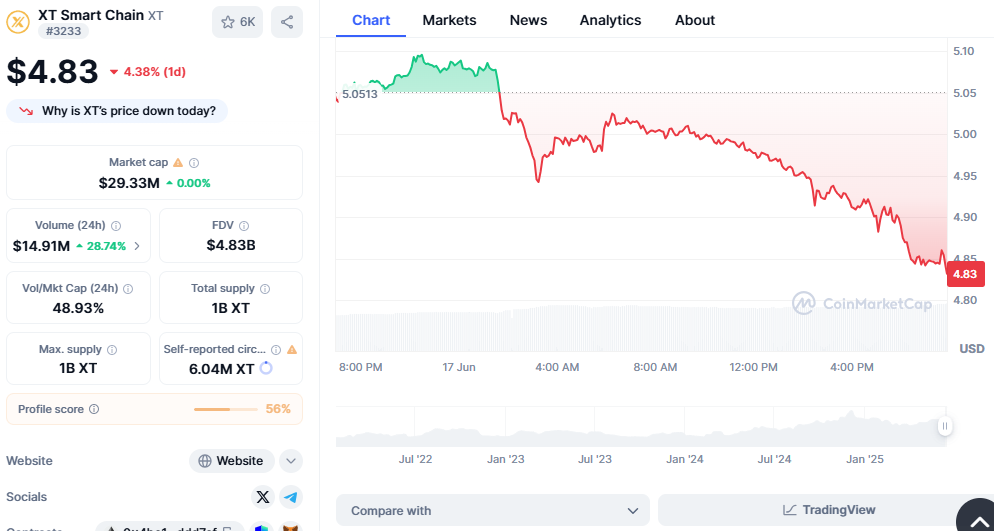
Task: Open the Market cap info icon
Action: pyautogui.click(x=195, y=163)
